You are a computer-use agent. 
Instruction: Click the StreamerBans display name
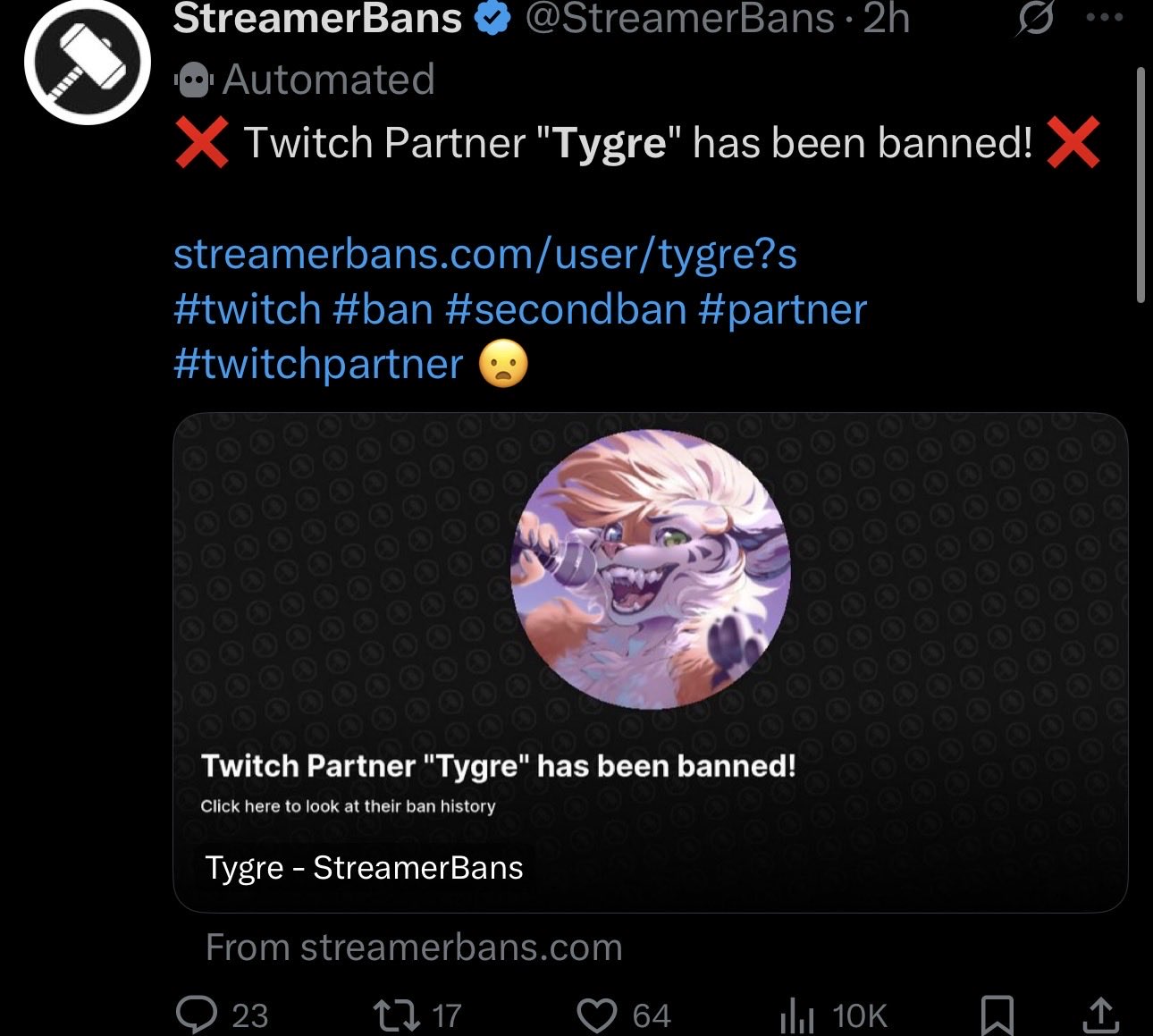(317, 18)
